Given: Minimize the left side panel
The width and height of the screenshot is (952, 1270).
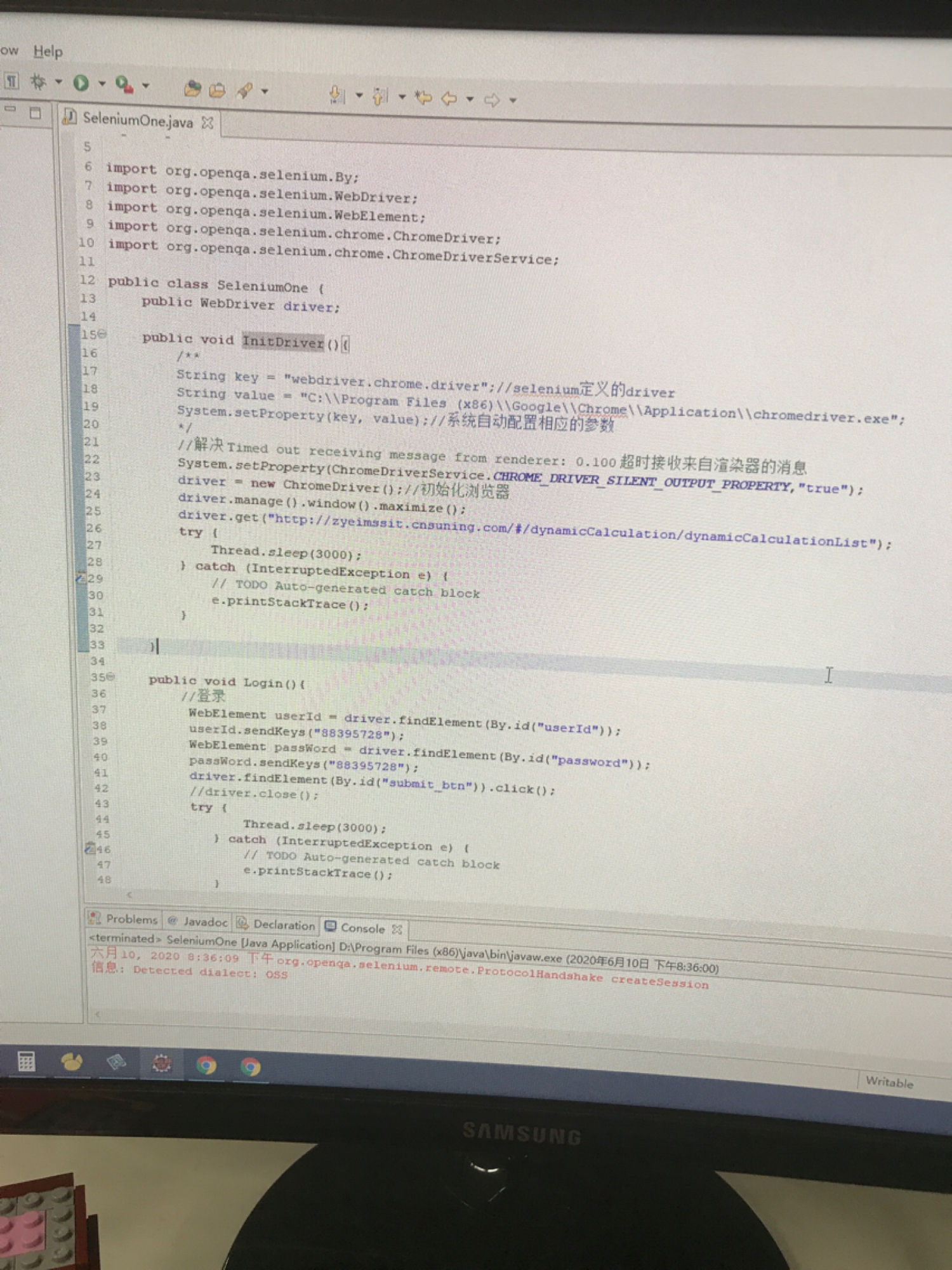Looking at the screenshot, I should pos(10,110).
